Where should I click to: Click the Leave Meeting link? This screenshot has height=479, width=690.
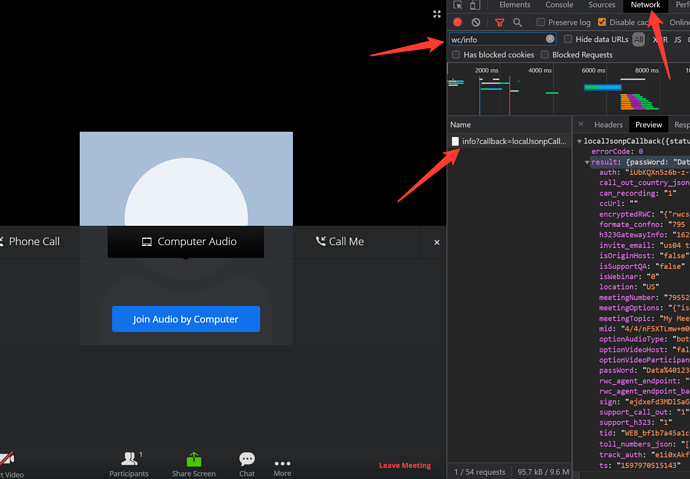(404, 465)
